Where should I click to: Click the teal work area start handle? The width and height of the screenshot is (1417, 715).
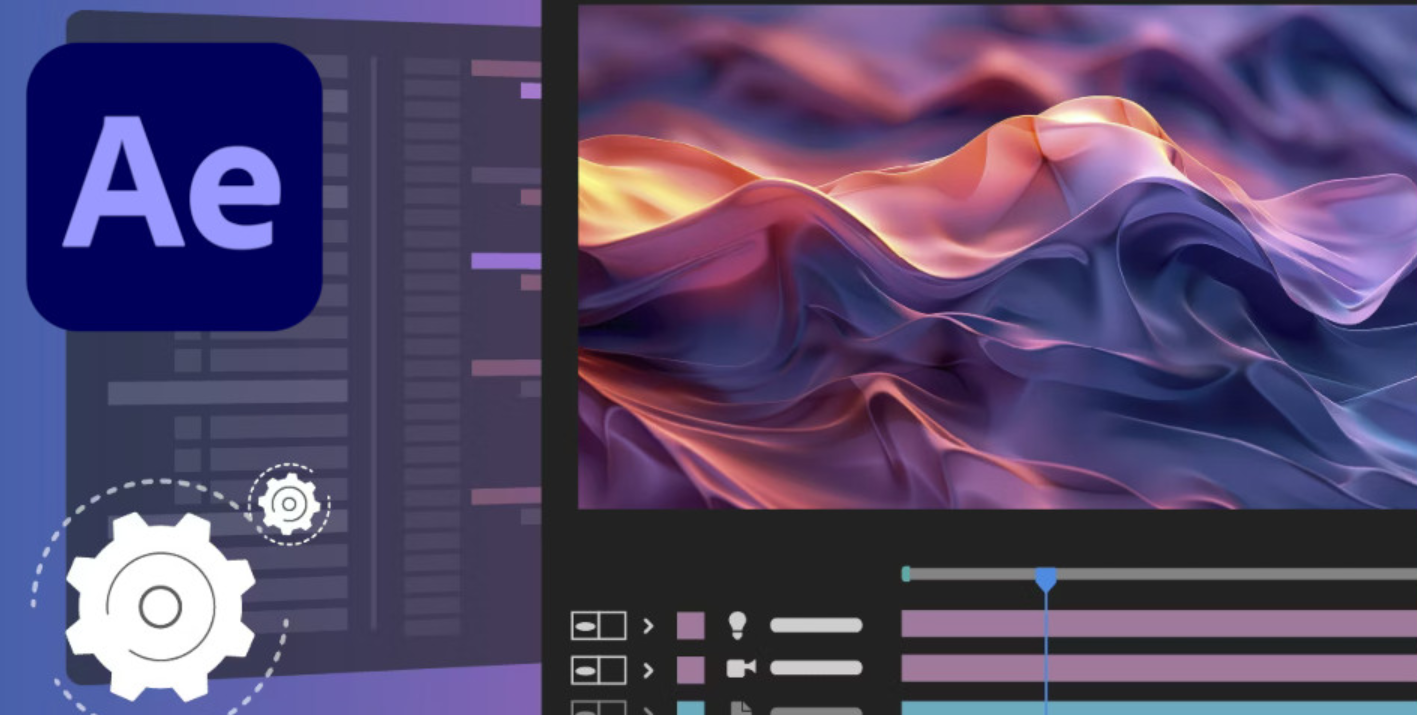906,574
